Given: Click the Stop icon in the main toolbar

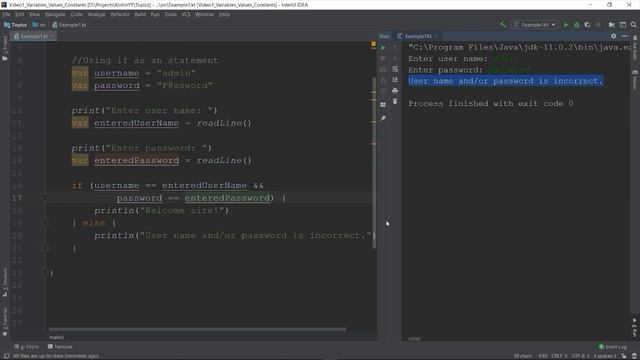Looking at the screenshot, I should [x=598, y=25].
